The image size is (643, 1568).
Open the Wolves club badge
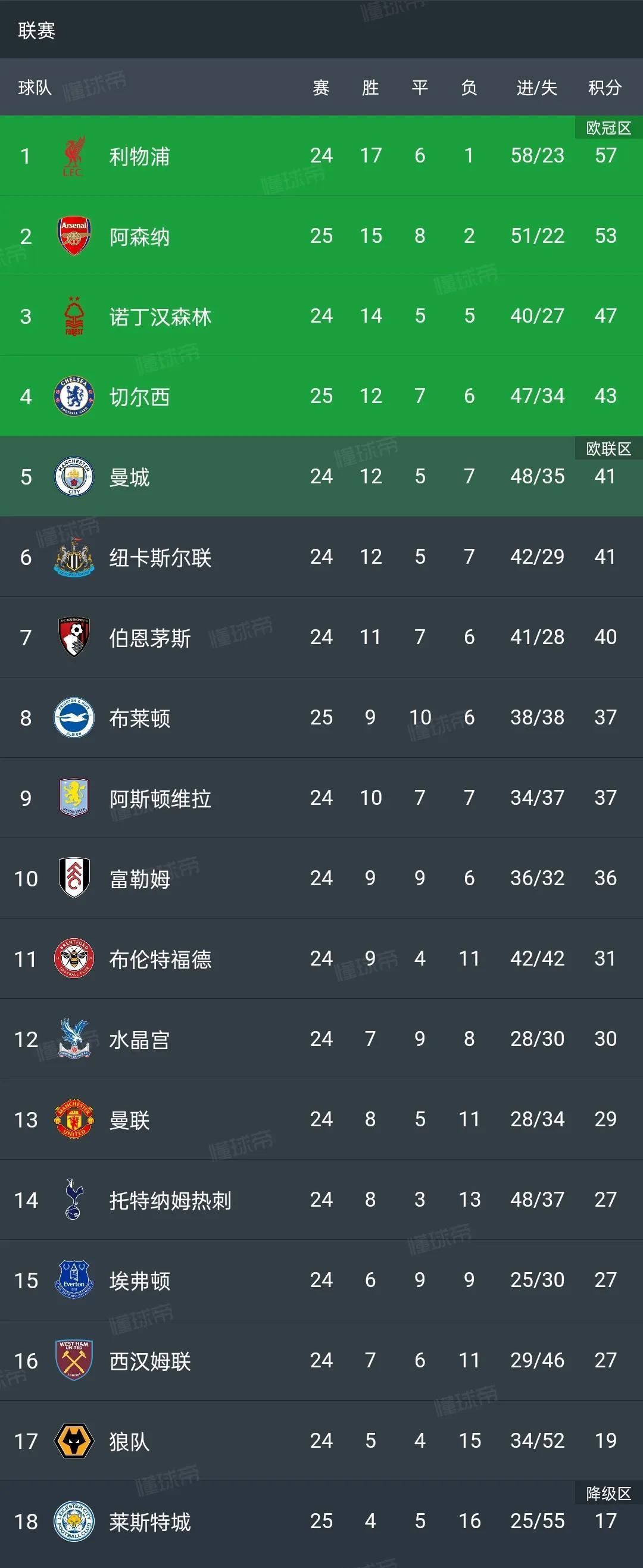click(x=74, y=1441)
